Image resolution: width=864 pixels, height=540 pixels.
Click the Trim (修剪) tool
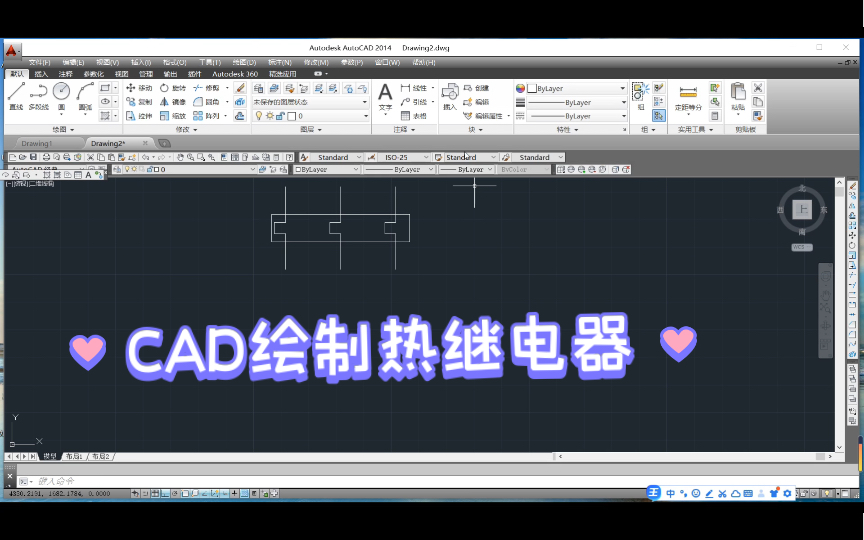click(207, 88)
